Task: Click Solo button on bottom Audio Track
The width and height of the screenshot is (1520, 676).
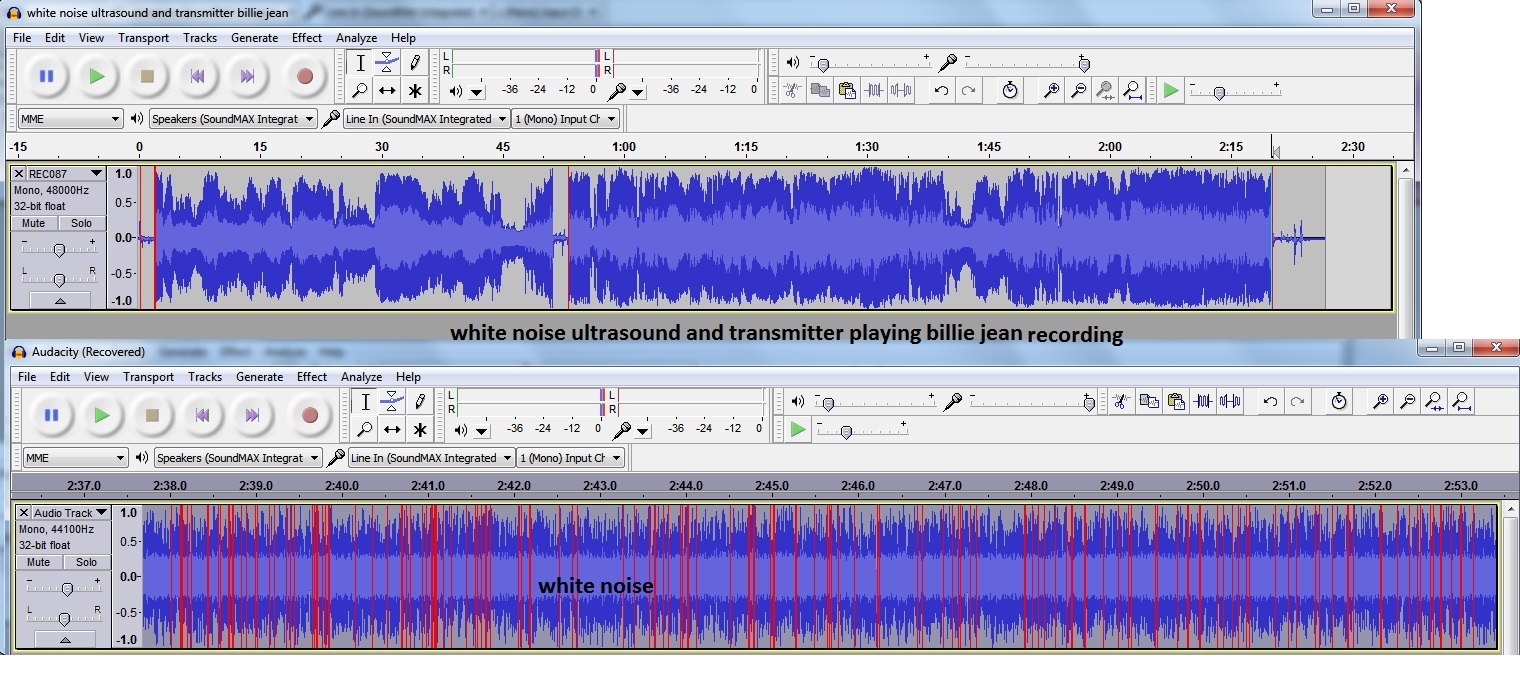Action: tap(86, 562)
